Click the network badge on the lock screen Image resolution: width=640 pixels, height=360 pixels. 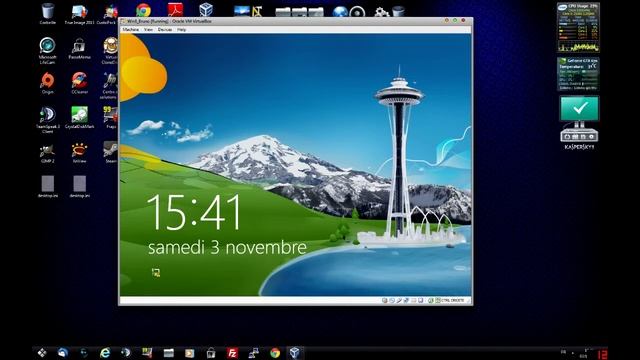pyautogui.click(x=156, y=273)
